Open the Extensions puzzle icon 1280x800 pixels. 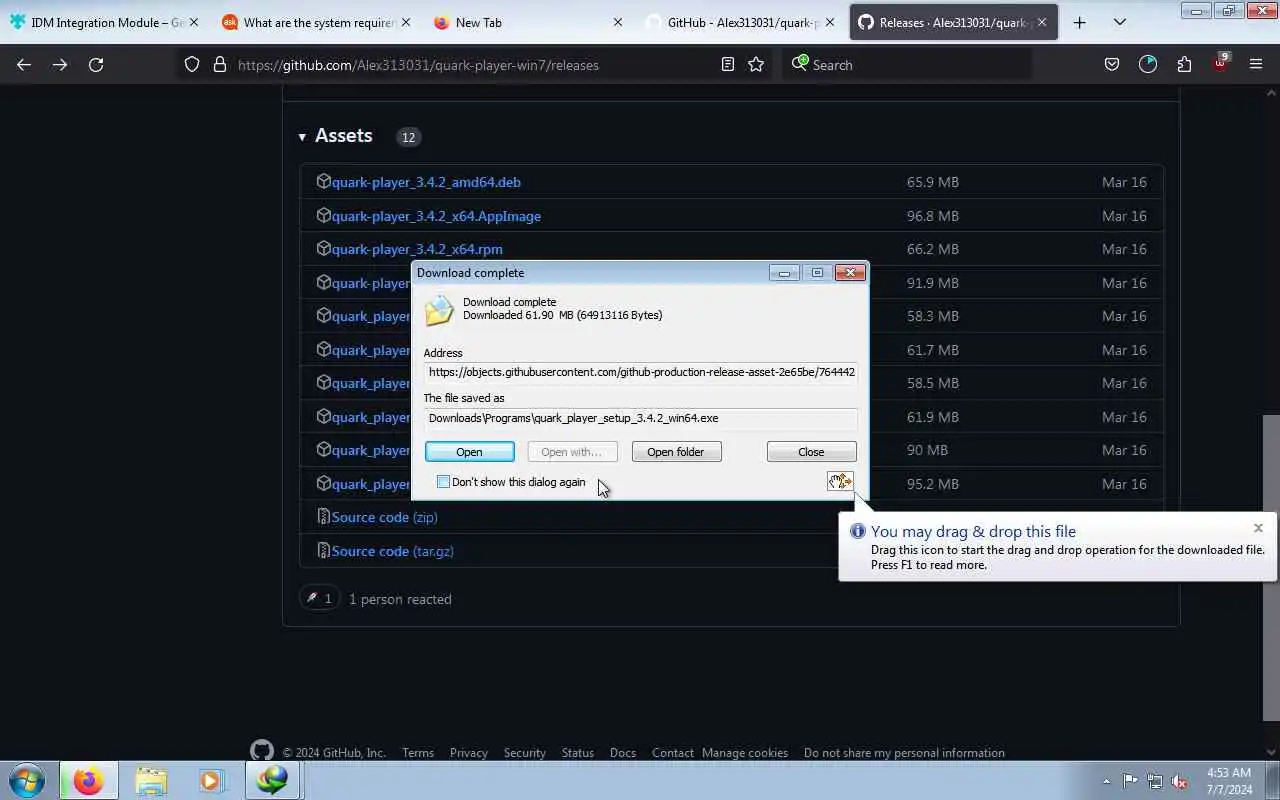point(1184,65)
